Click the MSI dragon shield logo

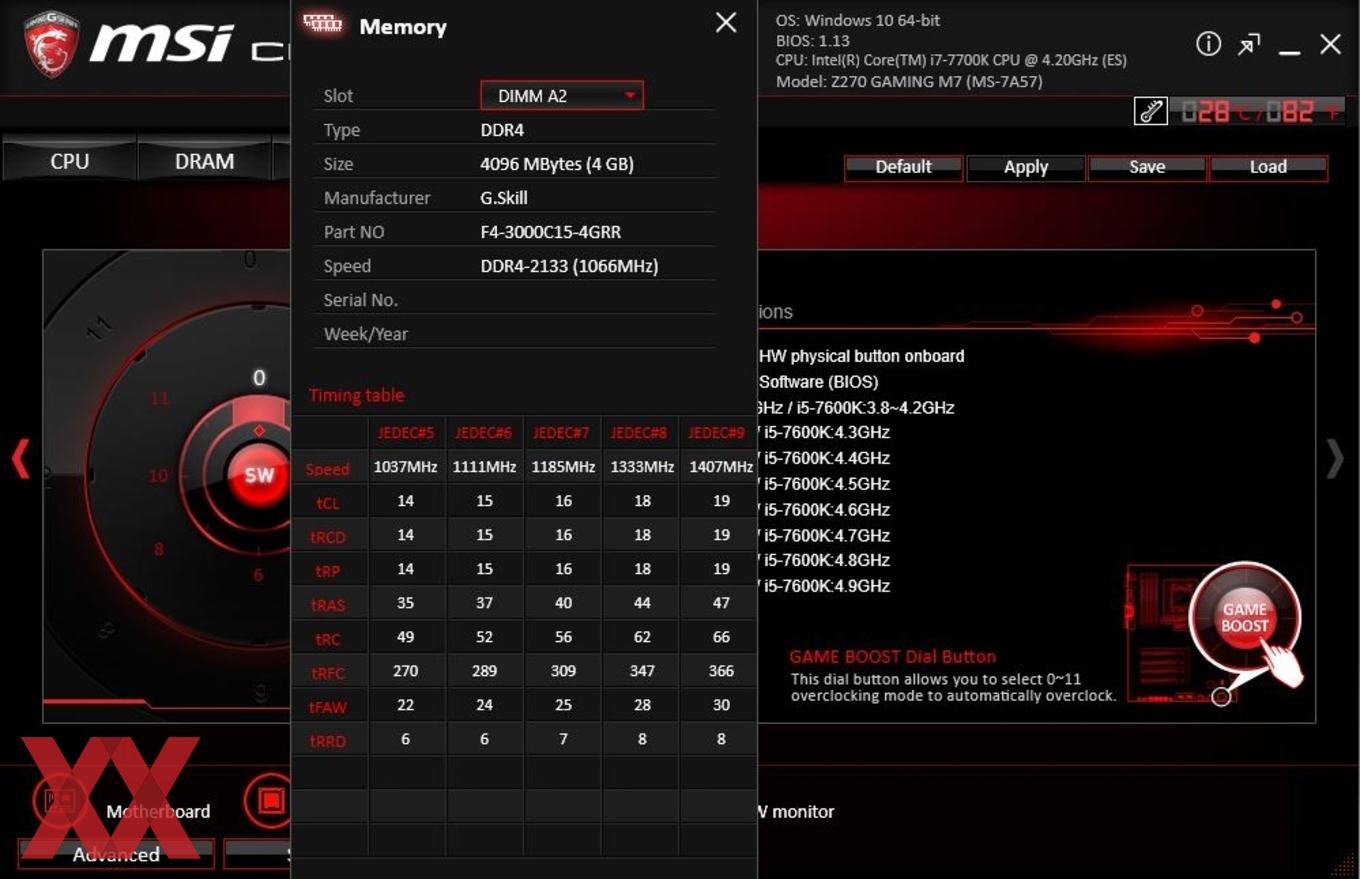tap(52, 45)
